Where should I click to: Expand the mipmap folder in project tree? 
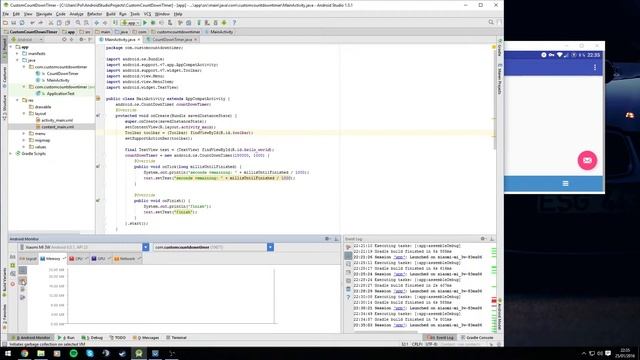click(24, 140)
